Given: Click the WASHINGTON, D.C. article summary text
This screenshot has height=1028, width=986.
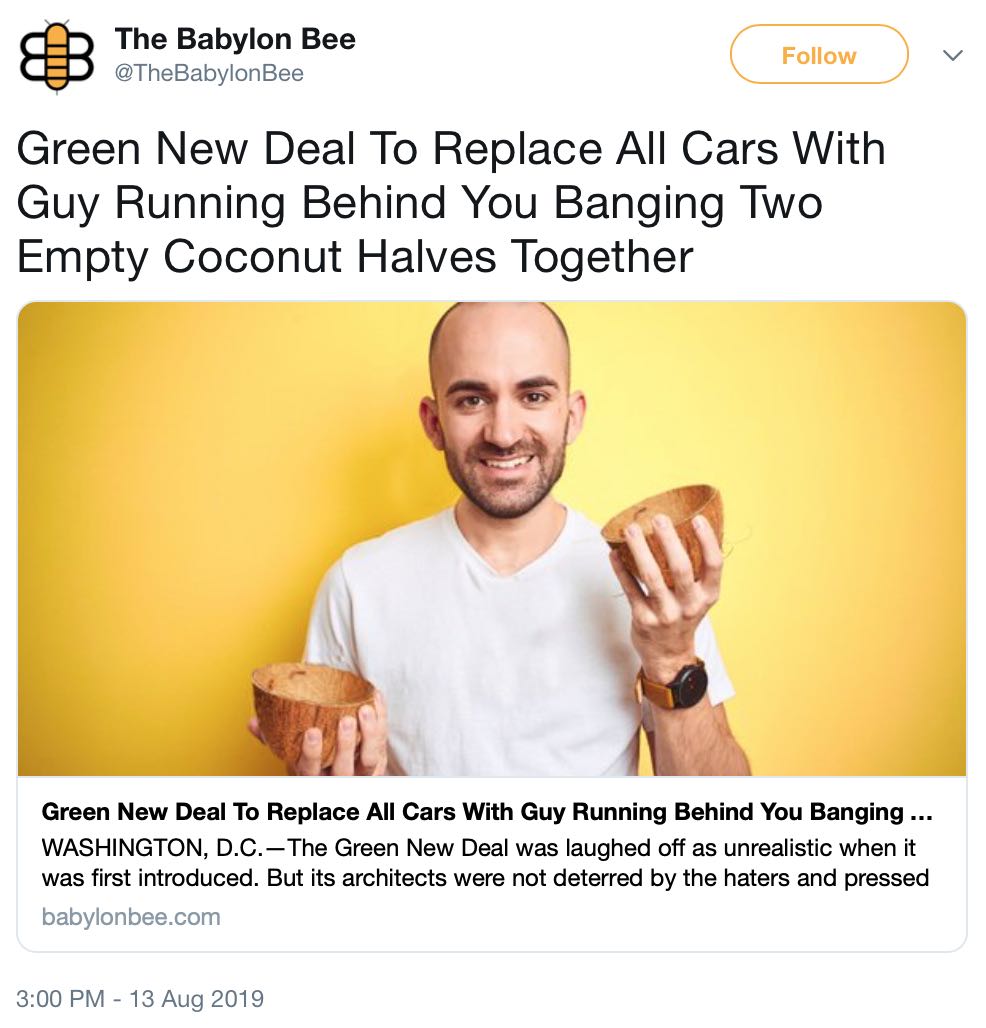Looking at the screenshot, I should (485, 863).
